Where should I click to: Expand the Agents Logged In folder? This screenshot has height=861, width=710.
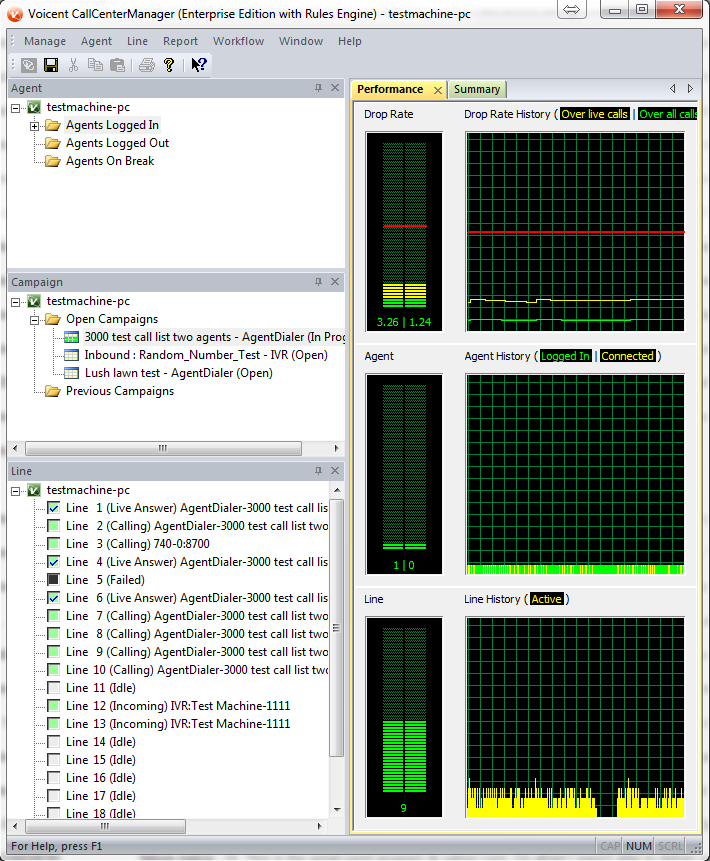coord(35,126)
